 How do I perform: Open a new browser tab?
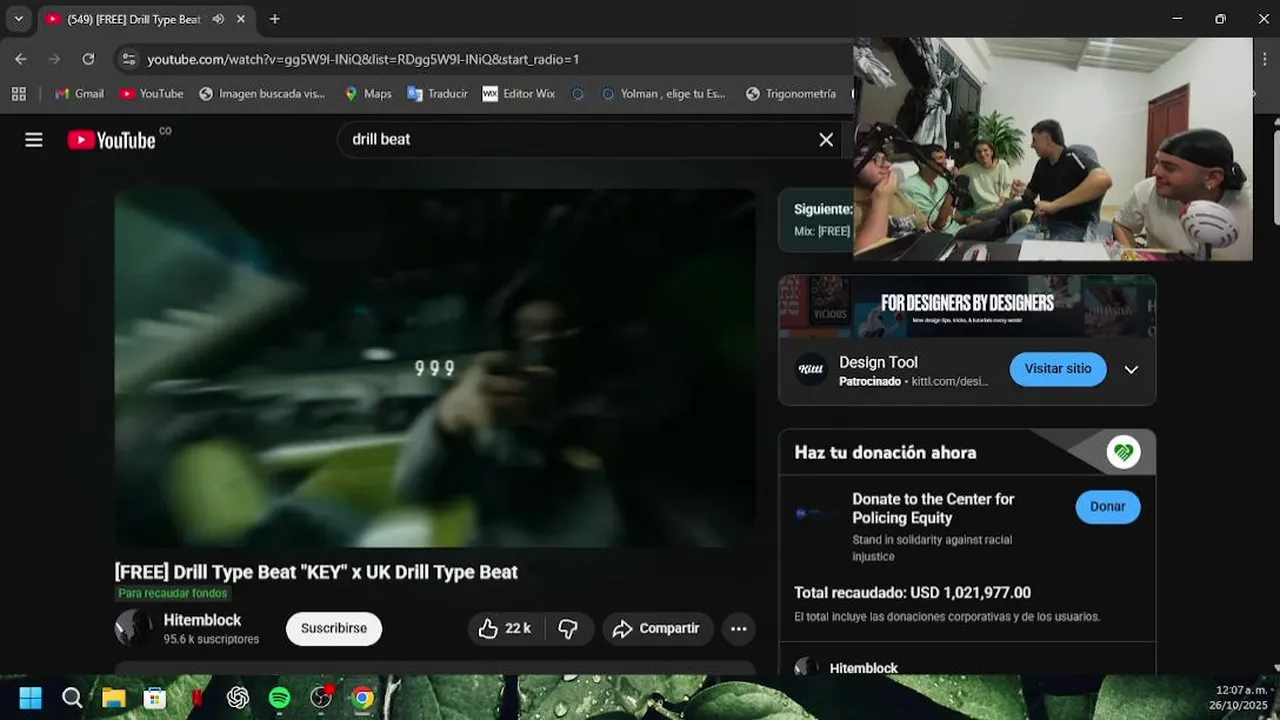(274, 19)
